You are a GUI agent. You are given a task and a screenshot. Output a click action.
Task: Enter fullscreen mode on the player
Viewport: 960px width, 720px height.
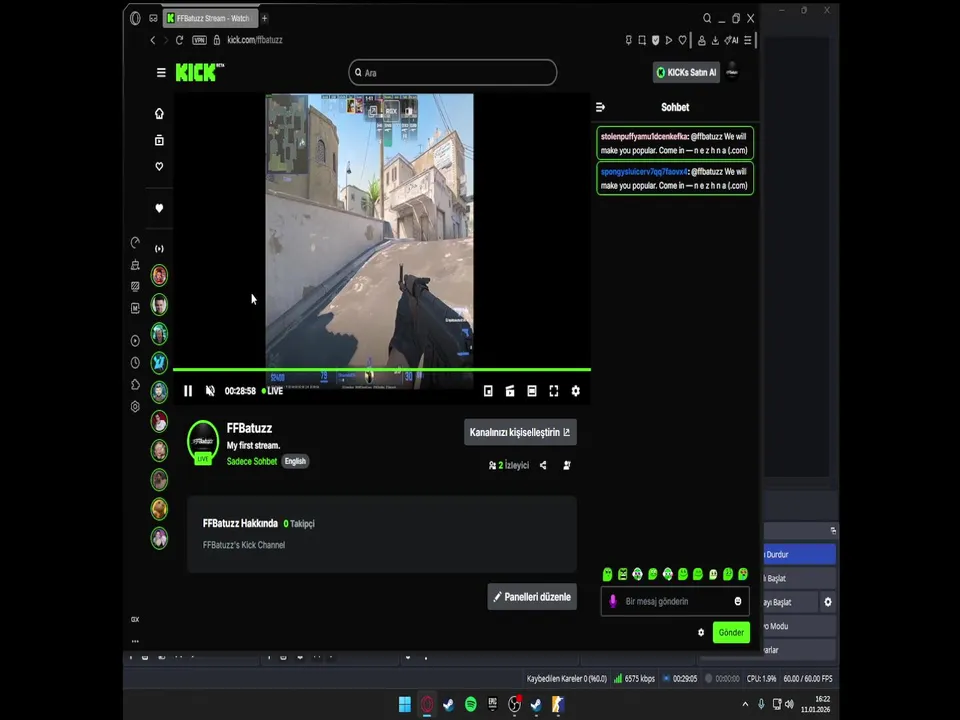click(553, 391)
